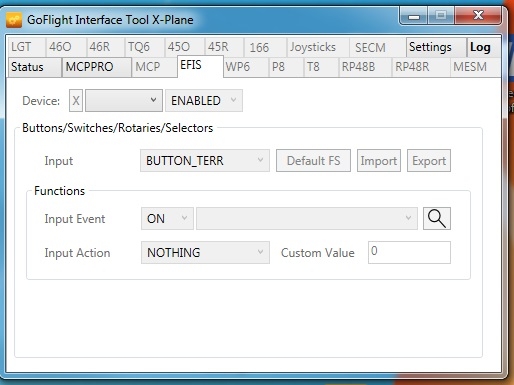Image resolution: width=514 pixels, height=385 pixels.
Task: Click the Import button
Action: click(379, 161)
